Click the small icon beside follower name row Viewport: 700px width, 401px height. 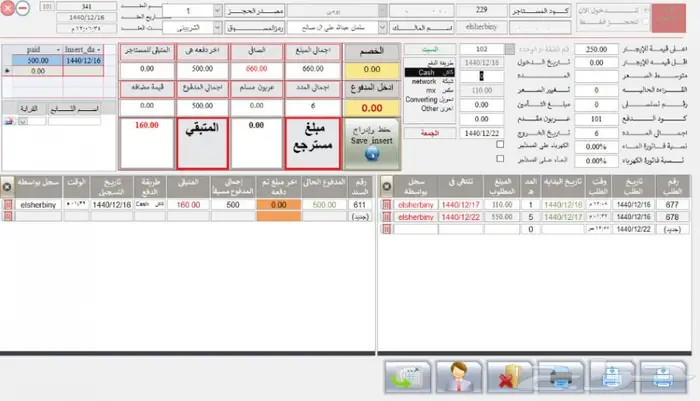[9, 121]
